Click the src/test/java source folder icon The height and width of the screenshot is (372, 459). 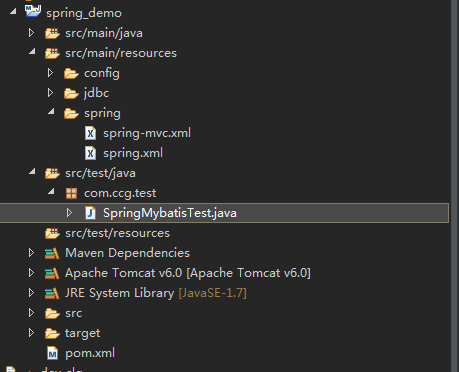click(52, 173)
